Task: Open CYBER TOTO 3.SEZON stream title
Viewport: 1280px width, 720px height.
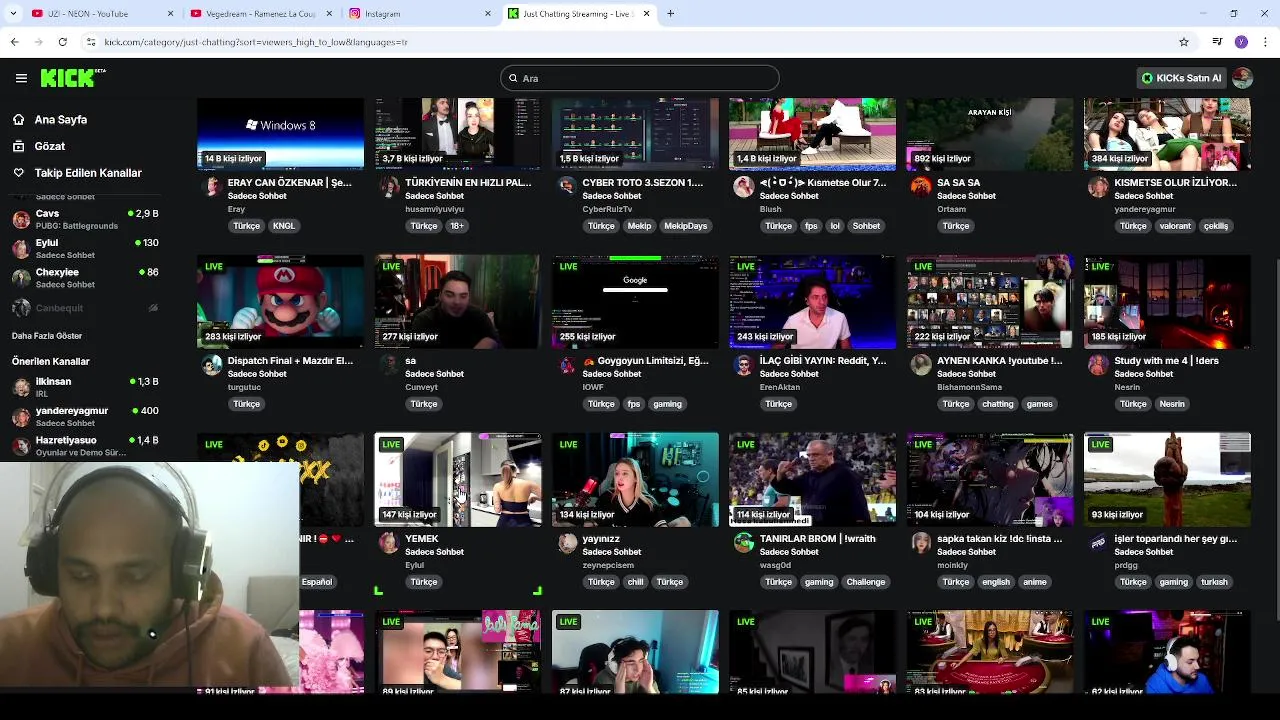Action: click(643, 183)
